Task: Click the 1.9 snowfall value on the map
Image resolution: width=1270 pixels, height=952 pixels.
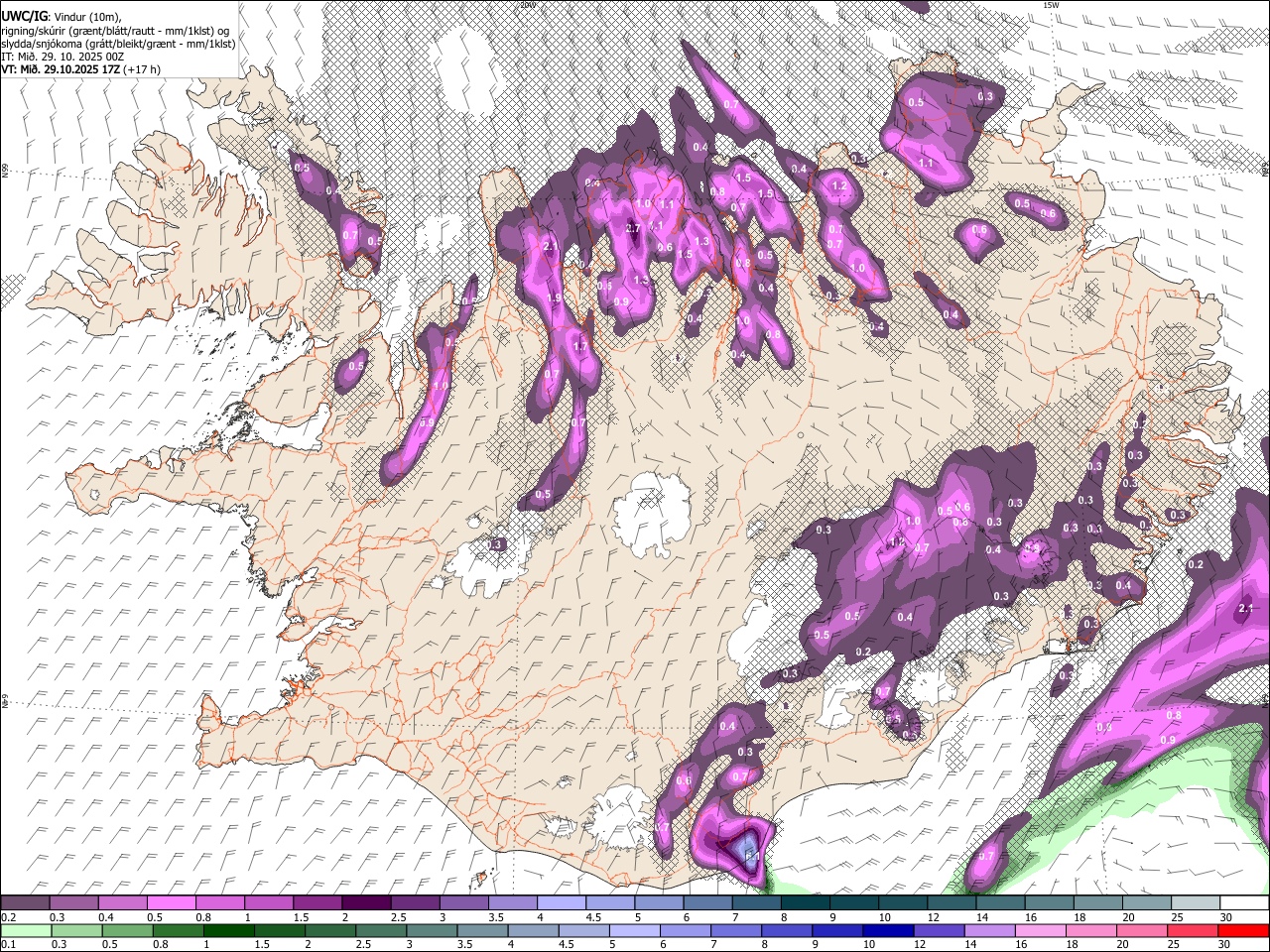Action: point(555,297)
